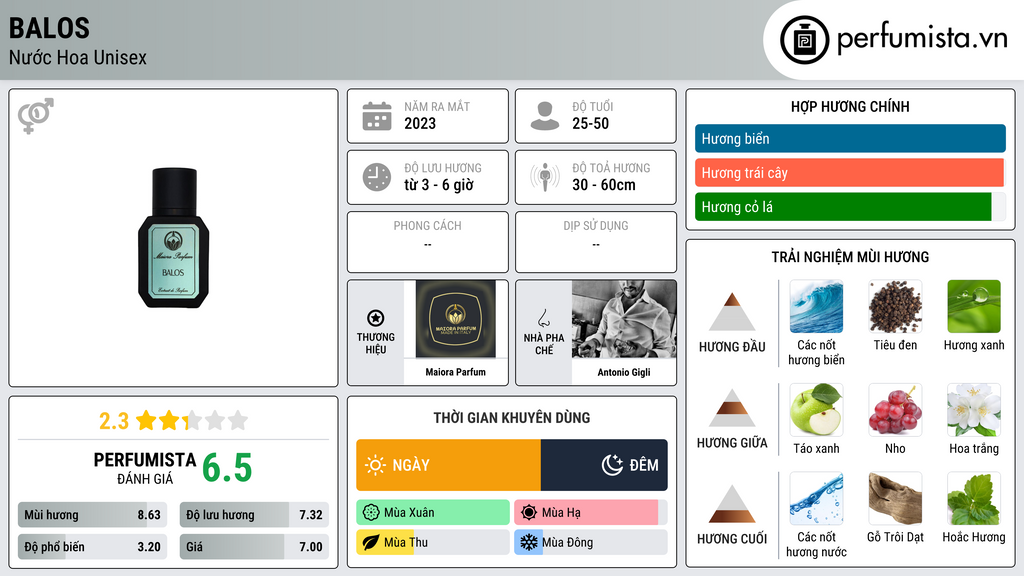This screenshot has height=576, width=1024.
Task: Open the black pepper Tiêu đen image
Action: (x=895, y=306)
